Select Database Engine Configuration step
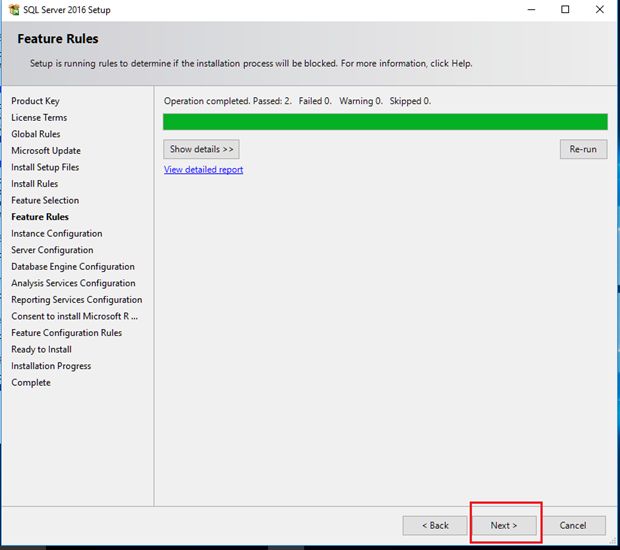The height and width of the screenshot is (550, 620). click(x=73, y=267)
